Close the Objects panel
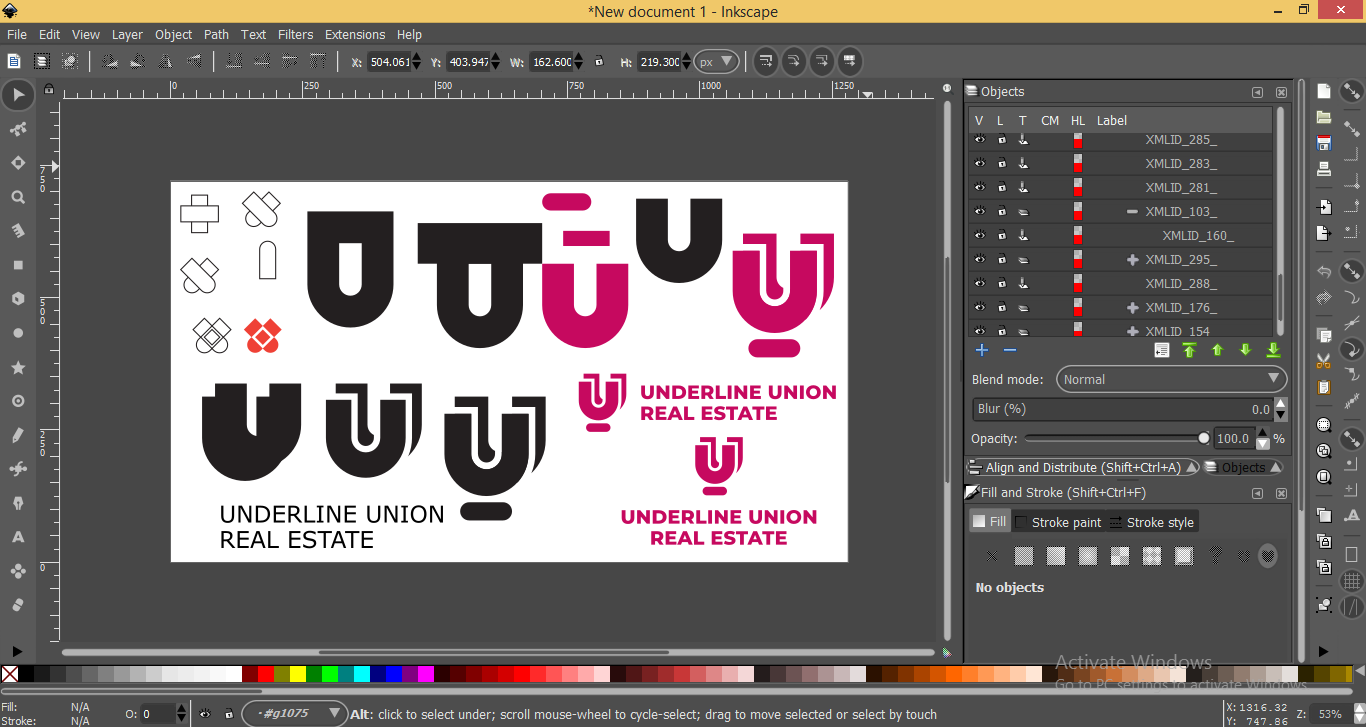1366x727 pixels. pos(1281,92)
